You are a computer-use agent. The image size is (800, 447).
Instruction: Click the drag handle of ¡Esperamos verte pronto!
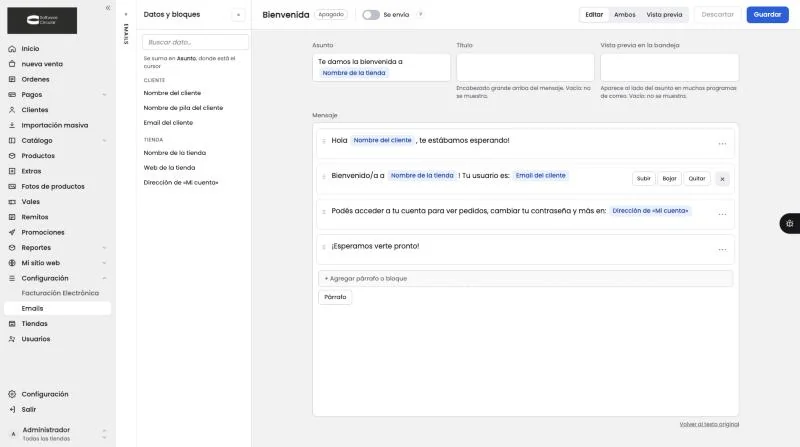[x=324, y=247]
